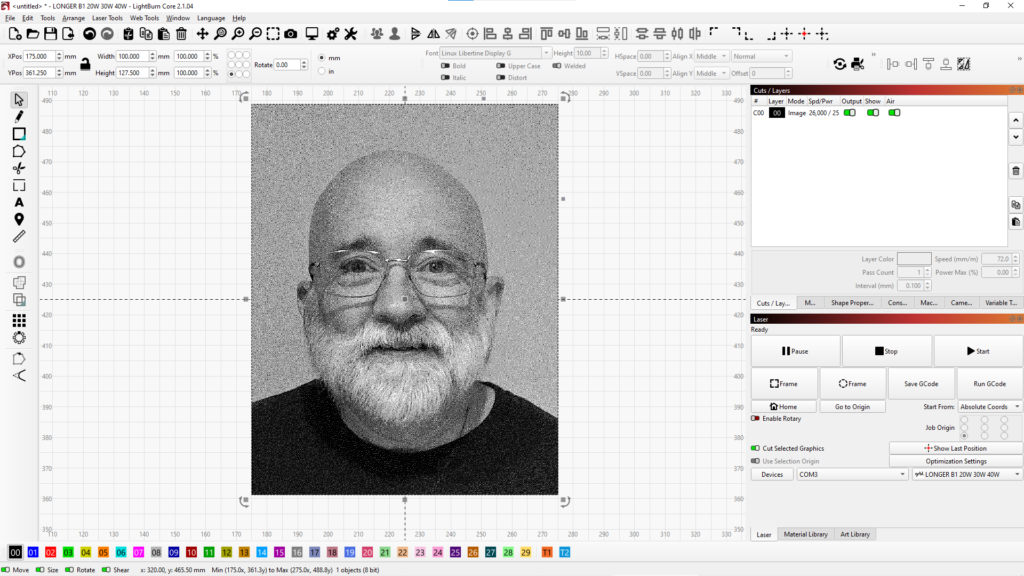
Task: Open LONGER B1 device dropdown
Action: pos(967,474)
